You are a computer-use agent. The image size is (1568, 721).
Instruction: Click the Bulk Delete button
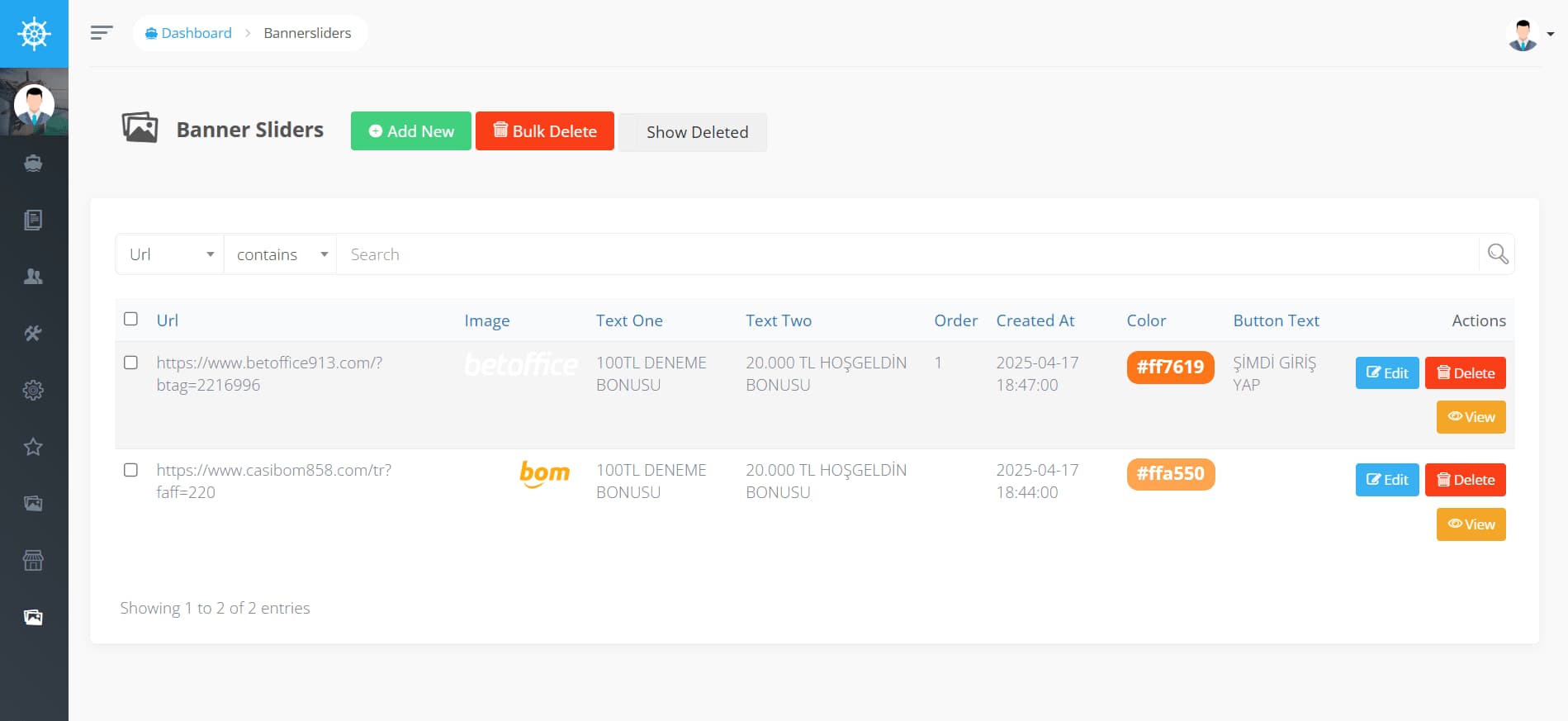(545, 131)
